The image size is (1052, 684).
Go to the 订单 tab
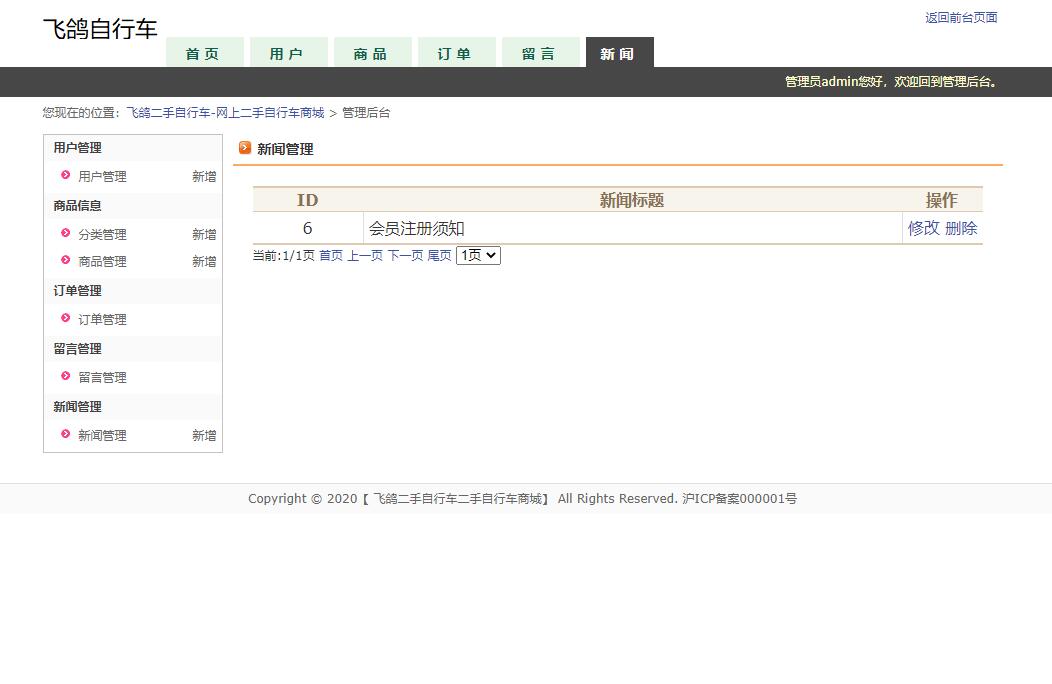point(456,53)
